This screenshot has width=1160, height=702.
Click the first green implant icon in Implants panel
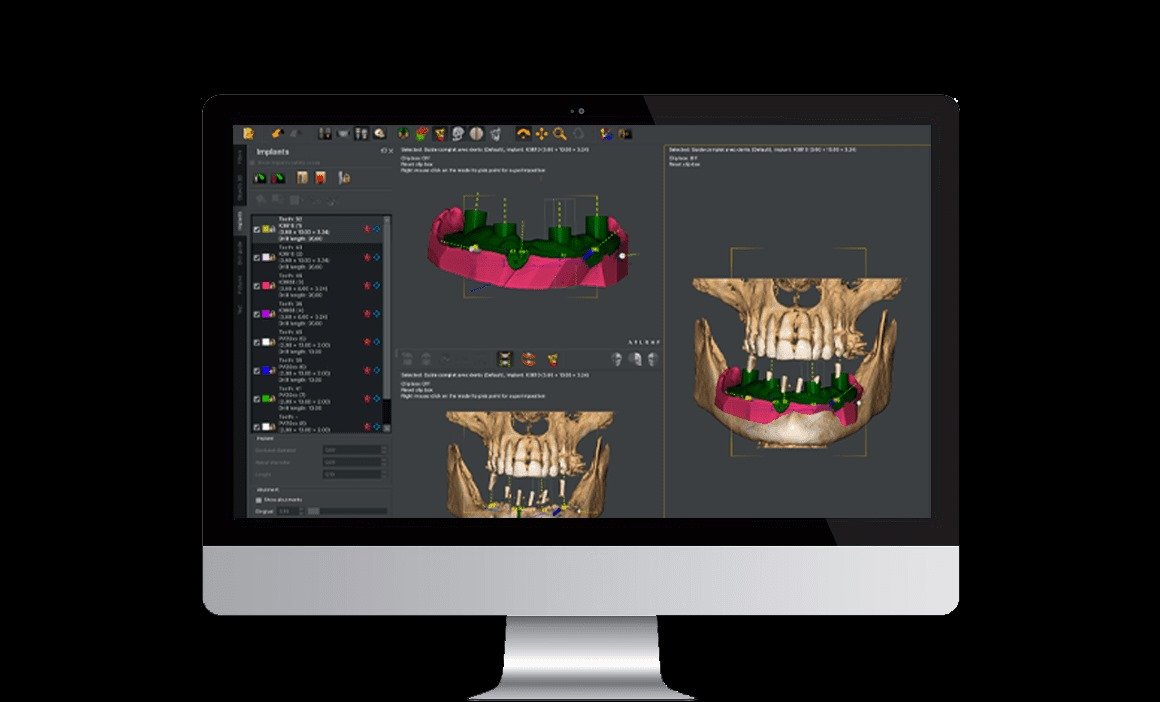(261, 178)
